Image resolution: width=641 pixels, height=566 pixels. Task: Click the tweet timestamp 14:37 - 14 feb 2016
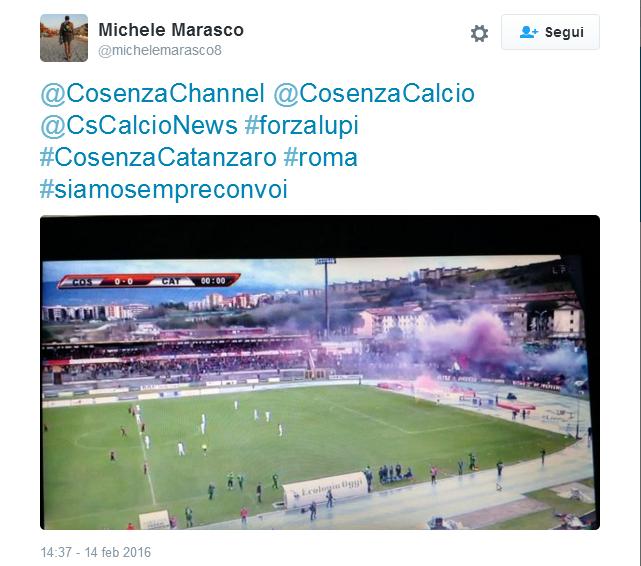(95, 553)
